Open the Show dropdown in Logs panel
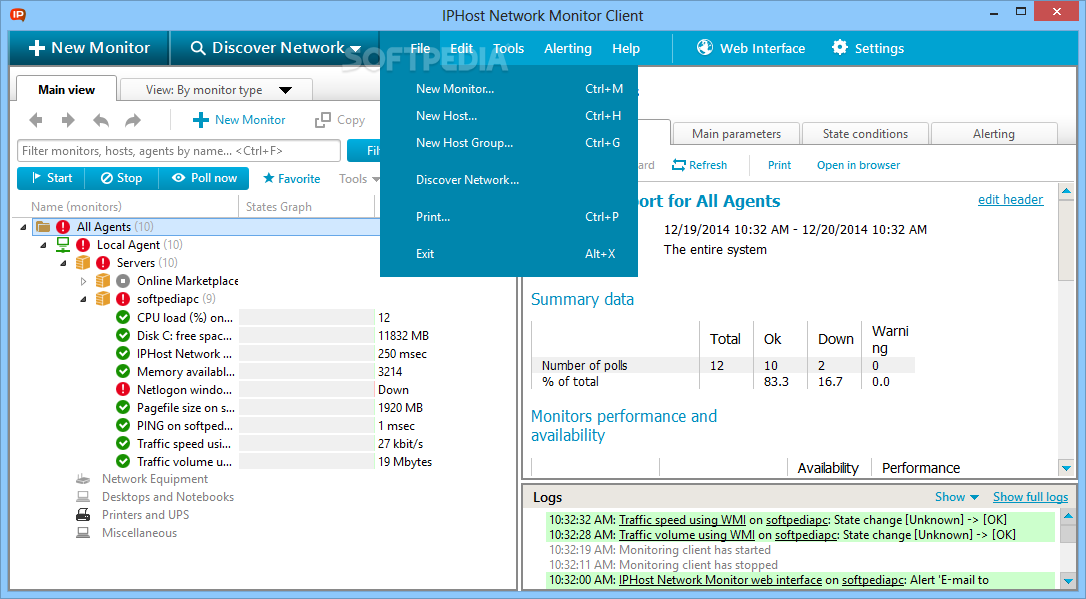1086x599 pixels. click(956, 497)
